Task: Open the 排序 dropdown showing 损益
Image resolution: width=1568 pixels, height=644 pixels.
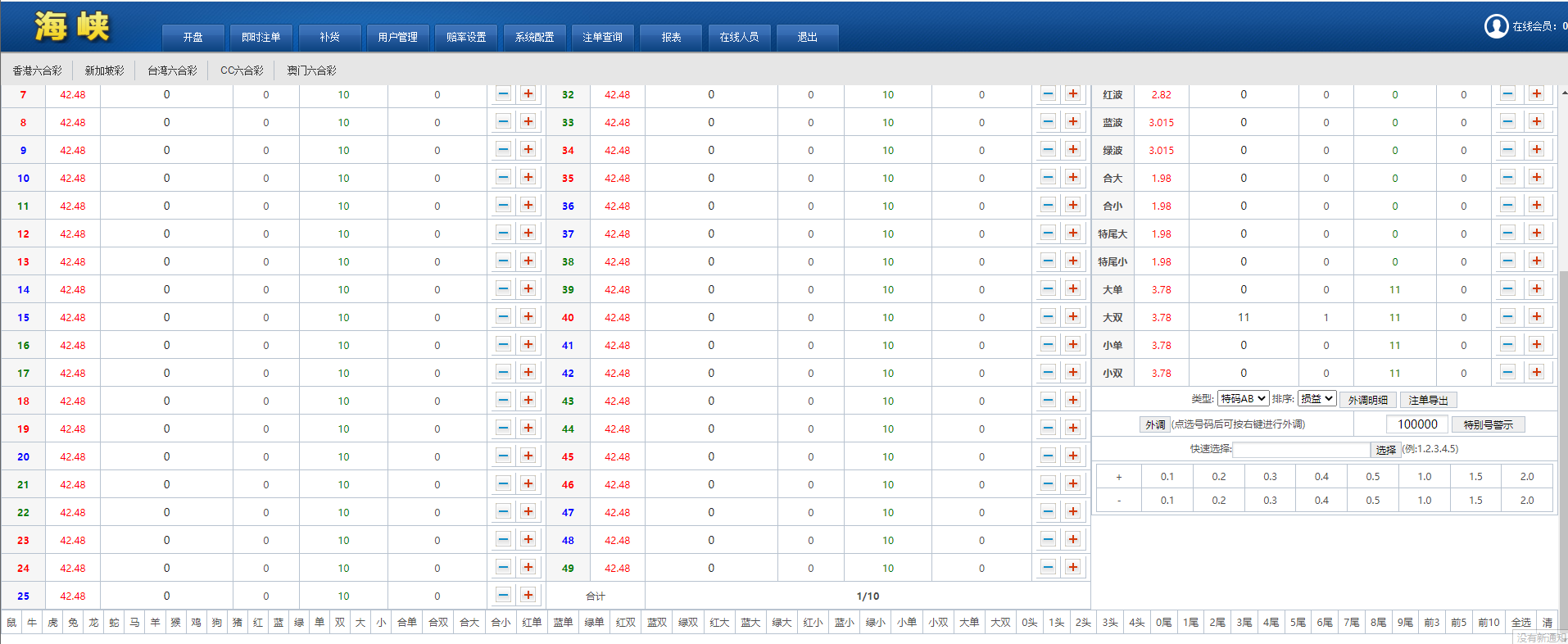Action: pos(1316,399)
